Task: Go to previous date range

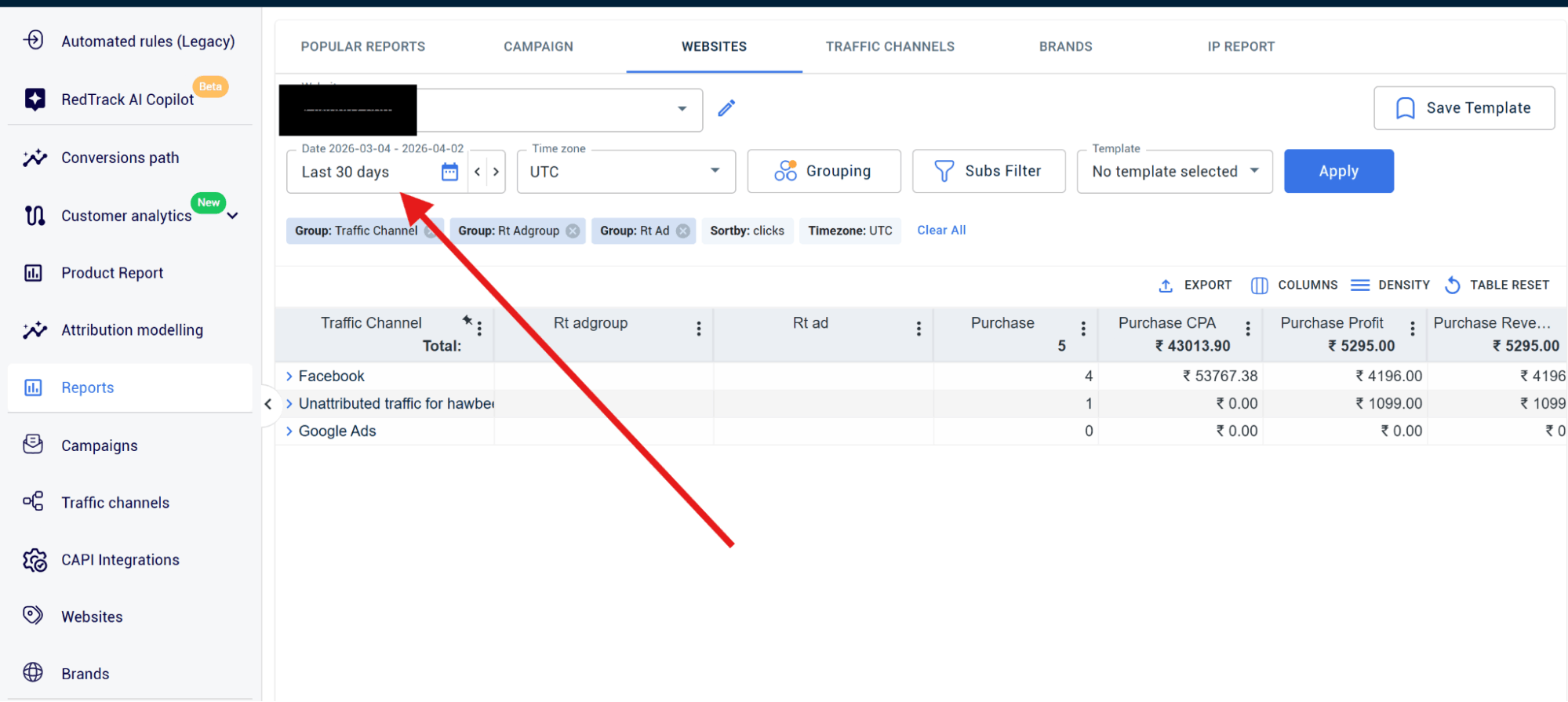Action: pos(477,172)
